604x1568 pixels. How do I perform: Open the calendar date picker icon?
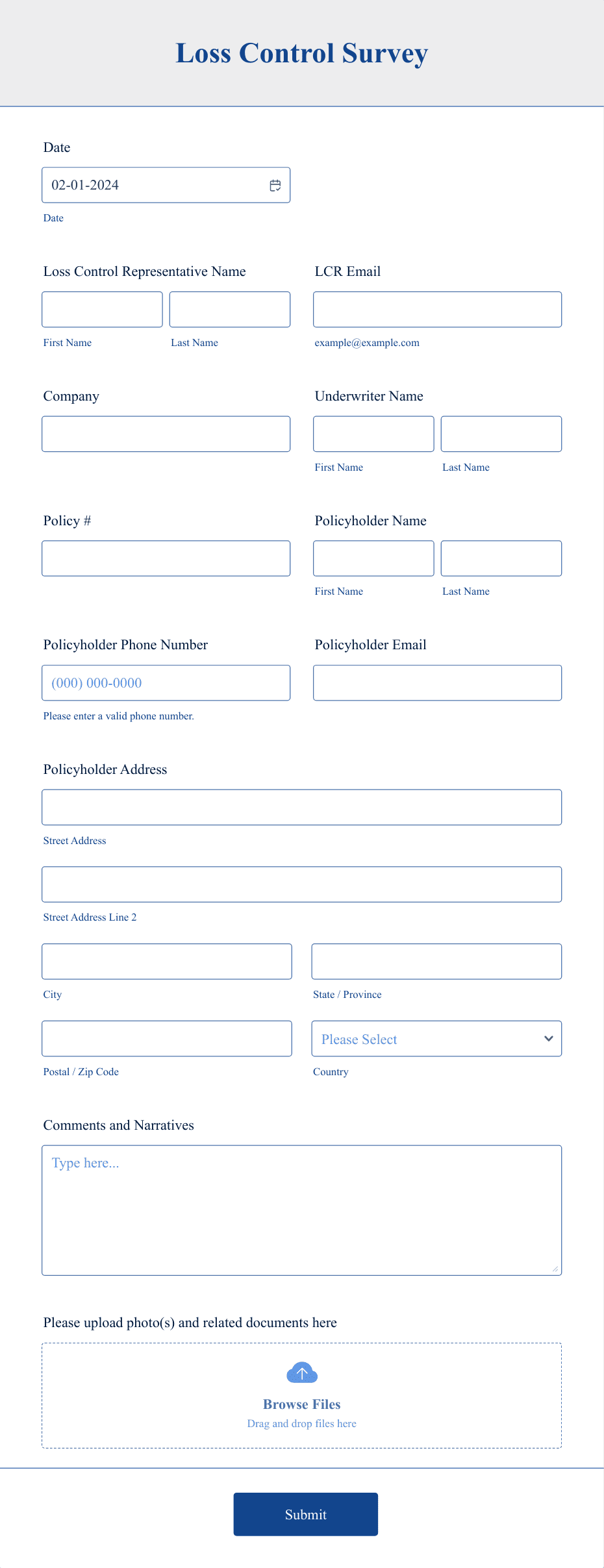275,184
